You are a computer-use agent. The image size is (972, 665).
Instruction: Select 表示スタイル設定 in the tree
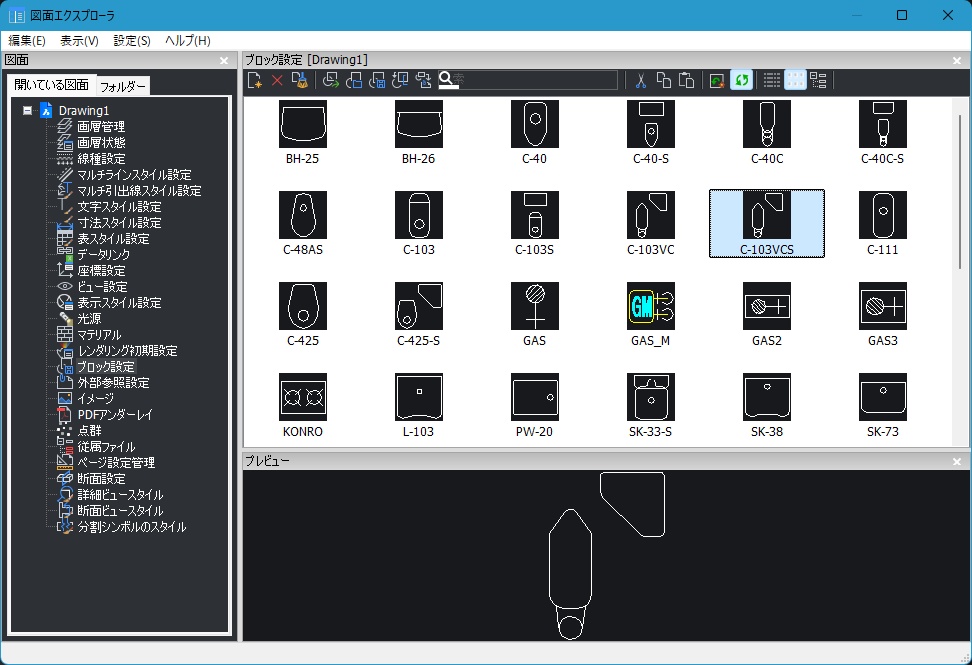[x=119, y=303]
